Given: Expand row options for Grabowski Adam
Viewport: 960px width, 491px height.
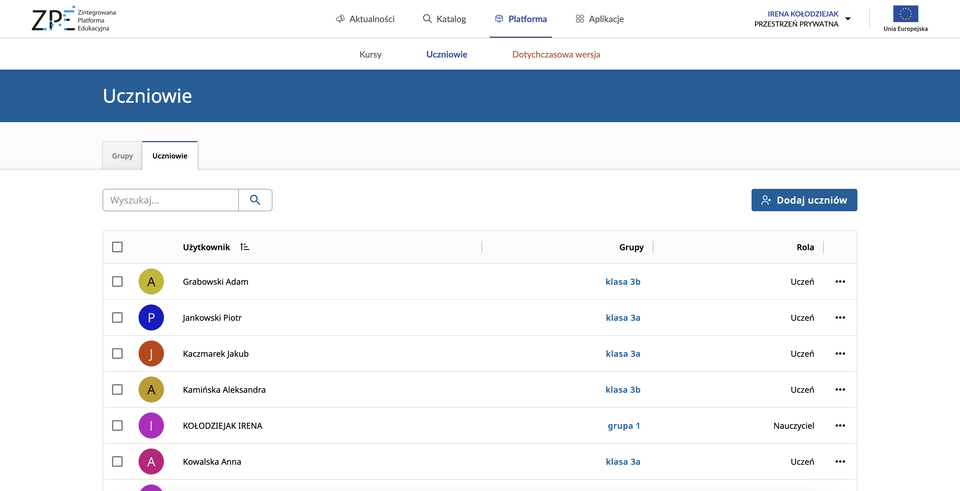Looking at the screenshot, I should (x=840, y=282).
